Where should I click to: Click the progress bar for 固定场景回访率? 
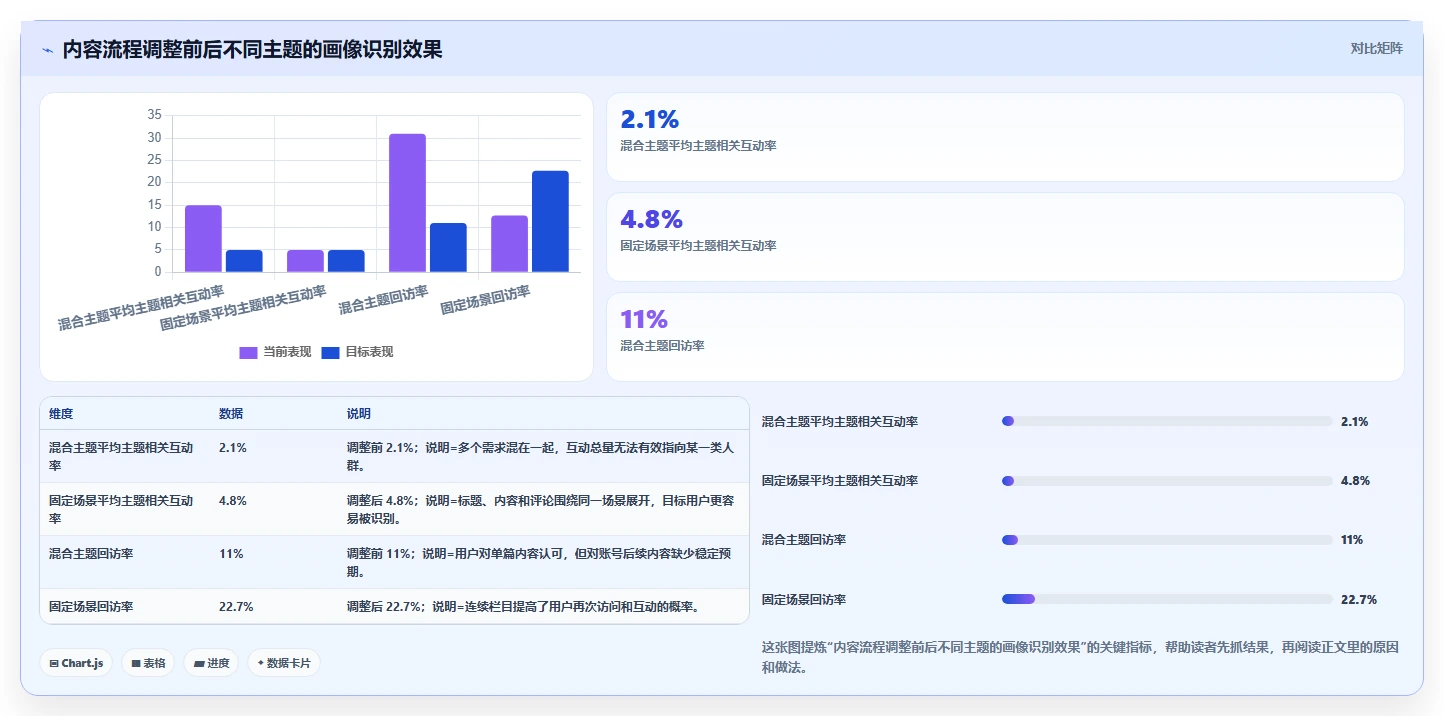pos(1167,599)
